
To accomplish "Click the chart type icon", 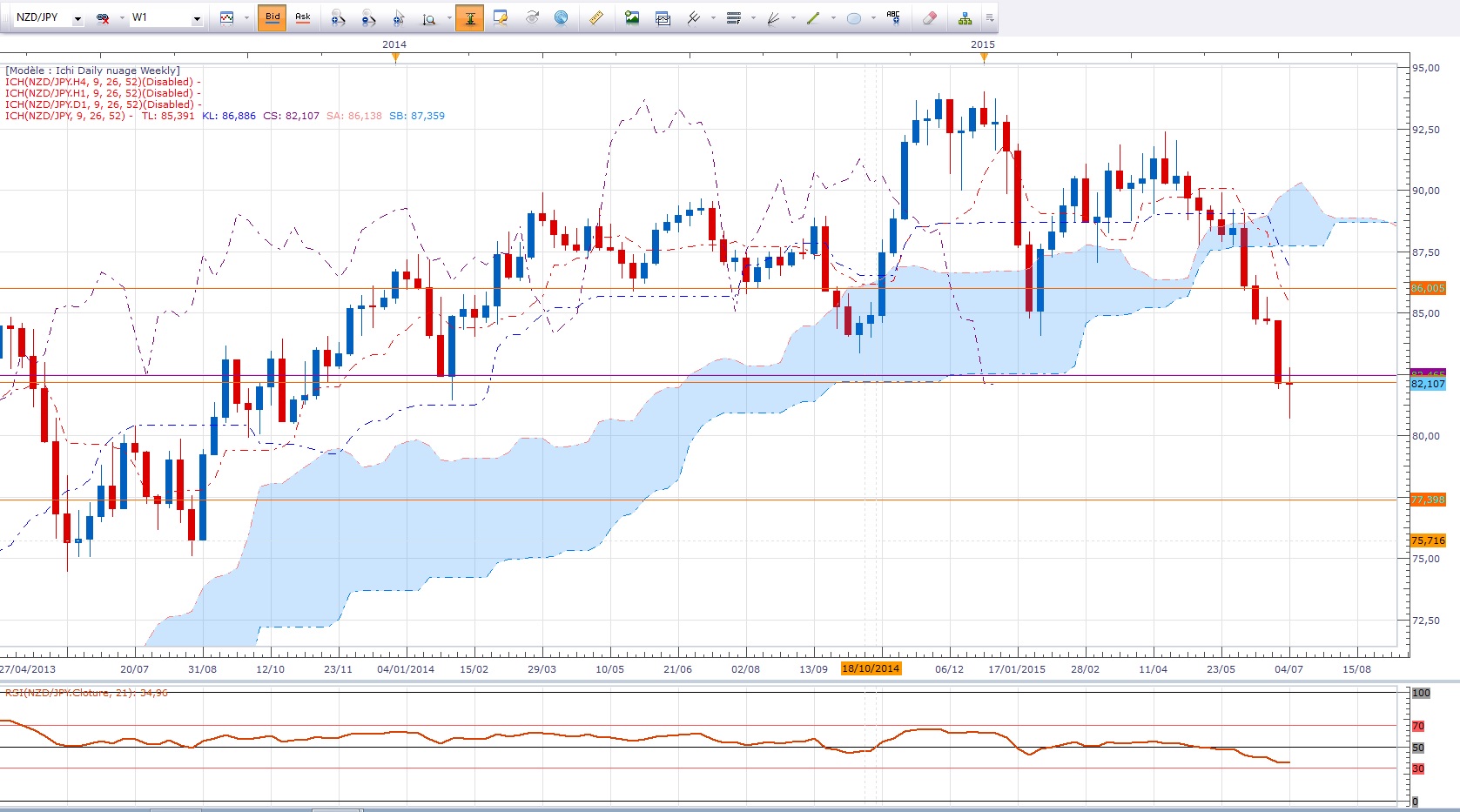I will [227, 17].
